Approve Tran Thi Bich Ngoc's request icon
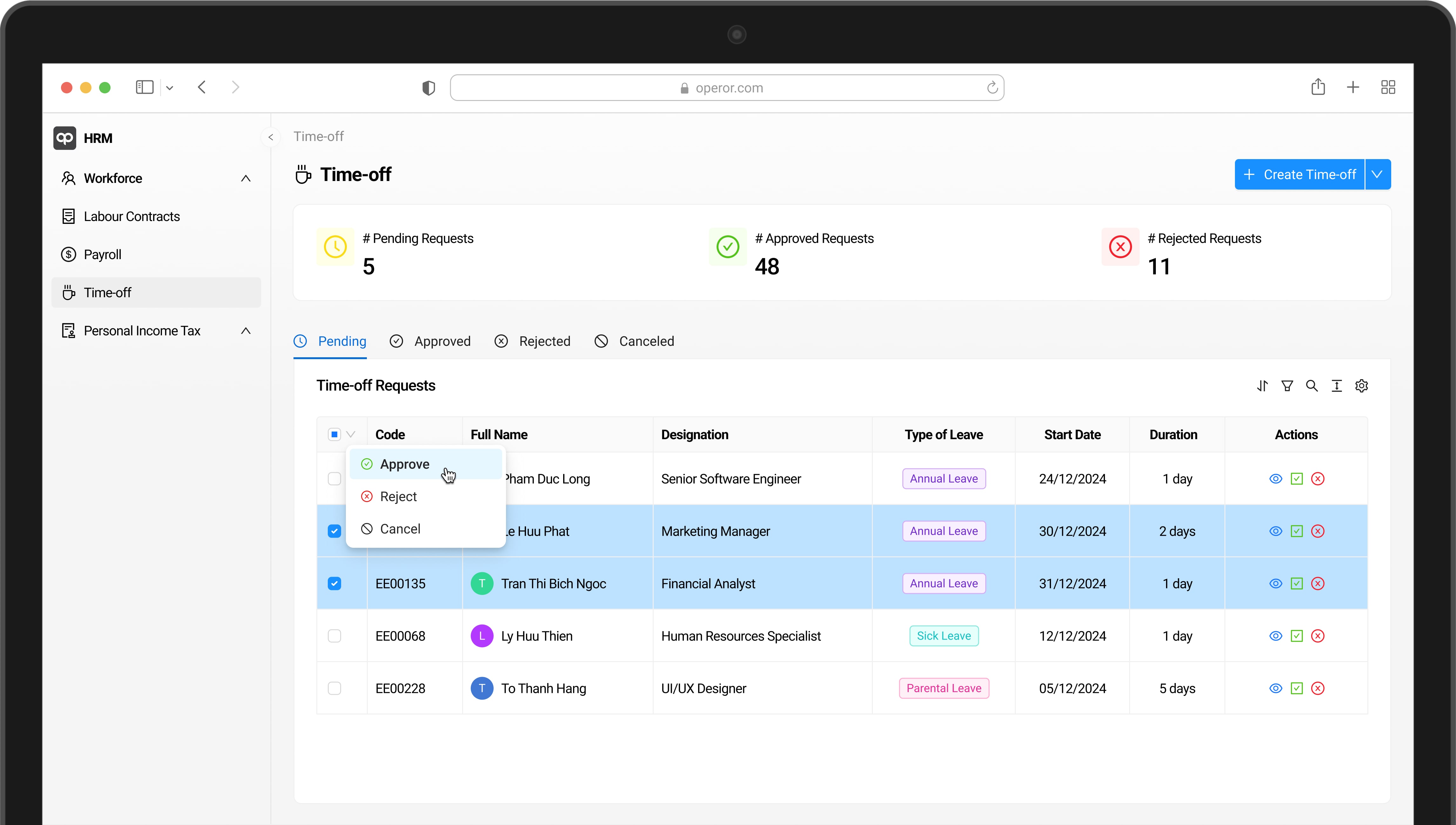The image size is (1456, 825). 1297,584
